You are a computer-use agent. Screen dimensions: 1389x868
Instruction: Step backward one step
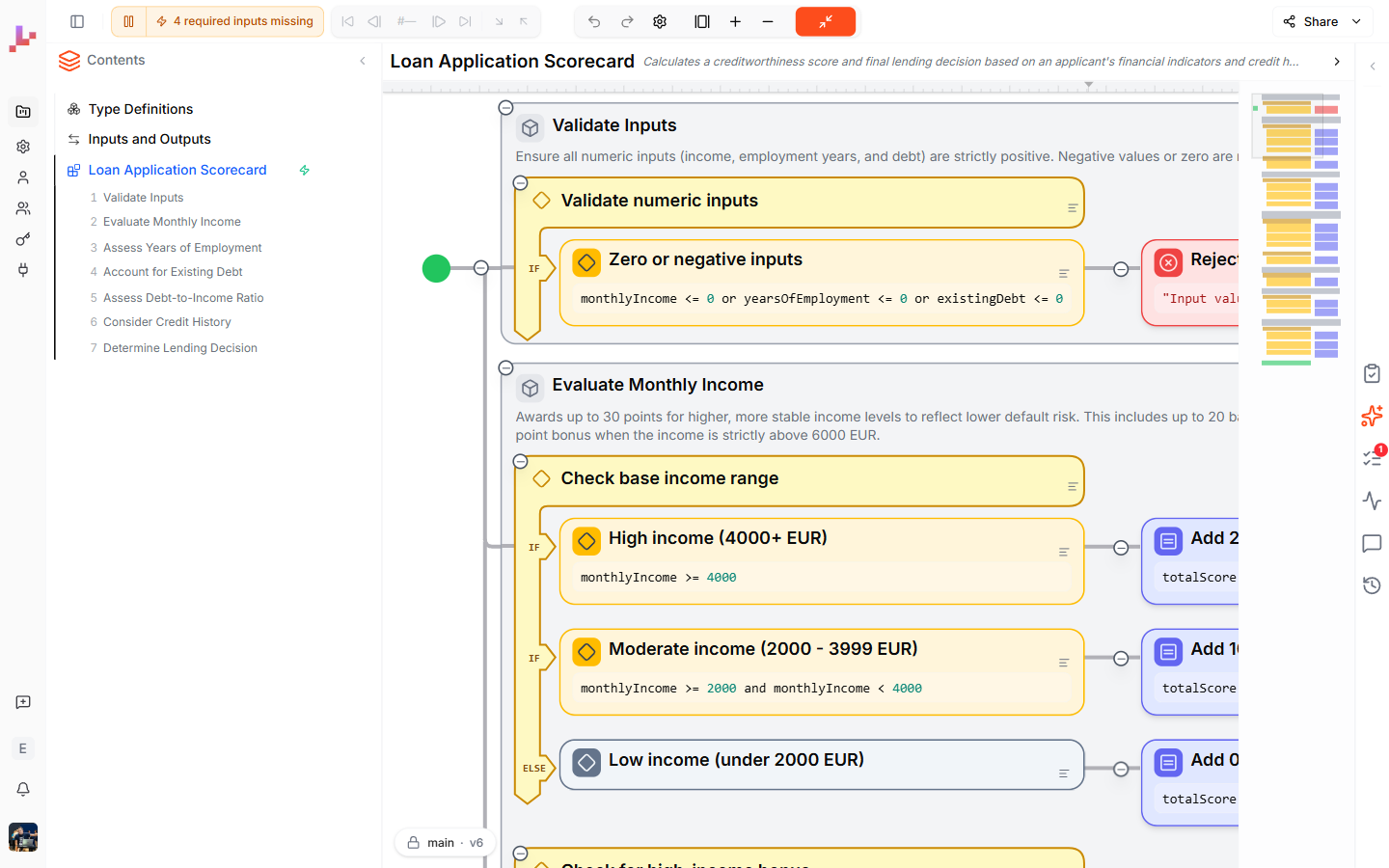pyautogui.click(x=374, y=21)
